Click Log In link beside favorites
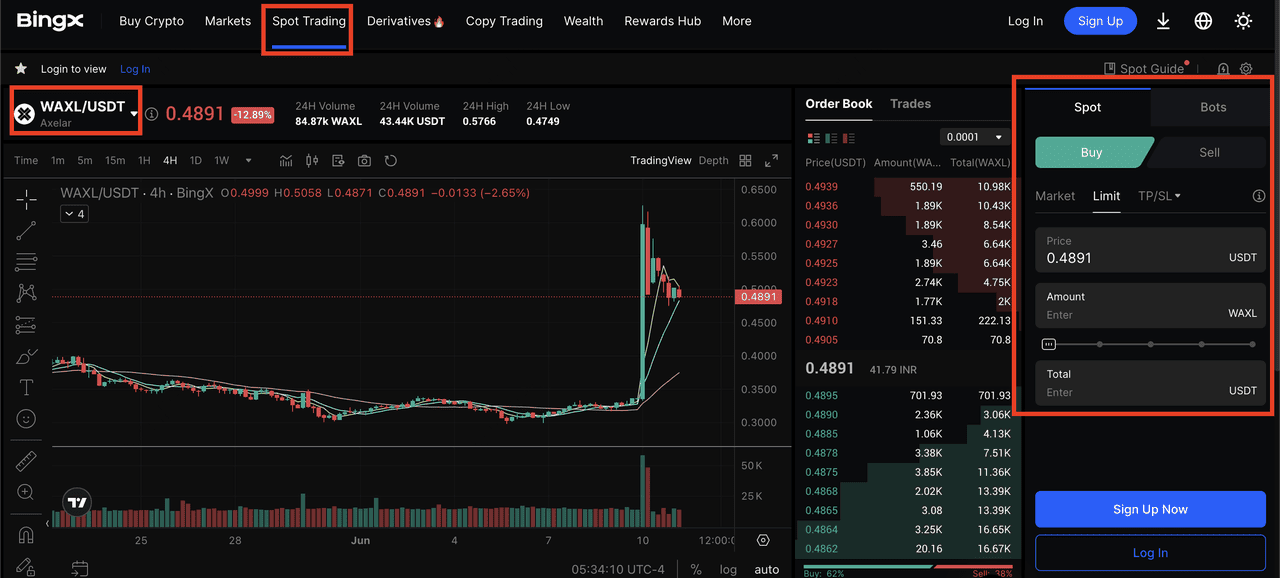Screen dimensions: 1280x578 click(135, 69)
